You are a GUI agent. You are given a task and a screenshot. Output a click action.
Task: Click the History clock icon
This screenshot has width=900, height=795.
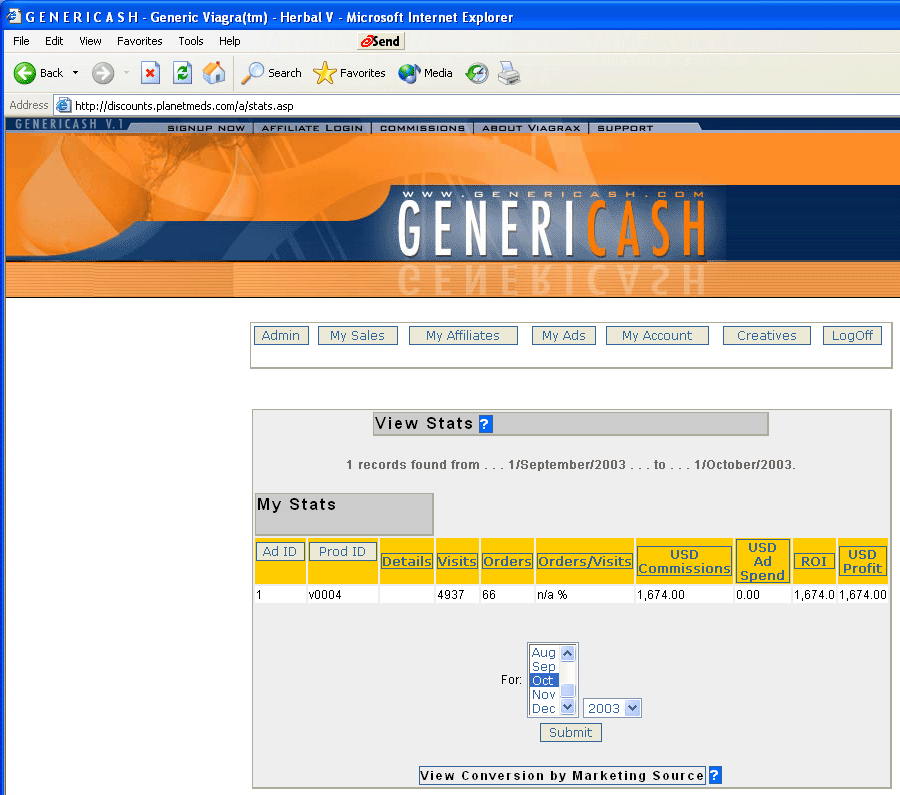(478, 73)
